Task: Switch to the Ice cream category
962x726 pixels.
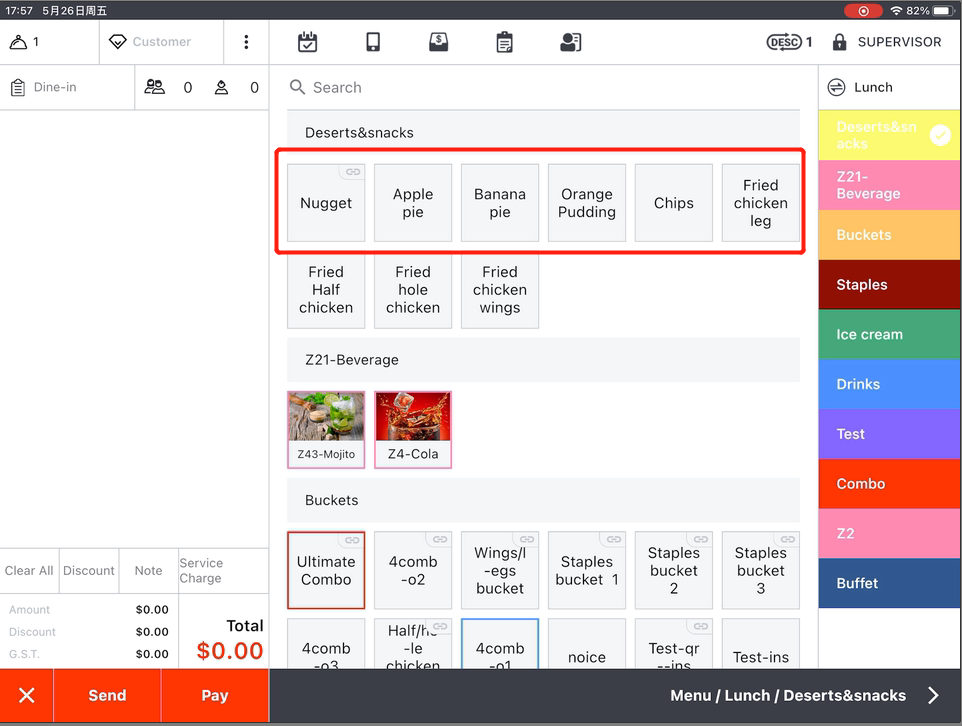Action: (889, 335)
